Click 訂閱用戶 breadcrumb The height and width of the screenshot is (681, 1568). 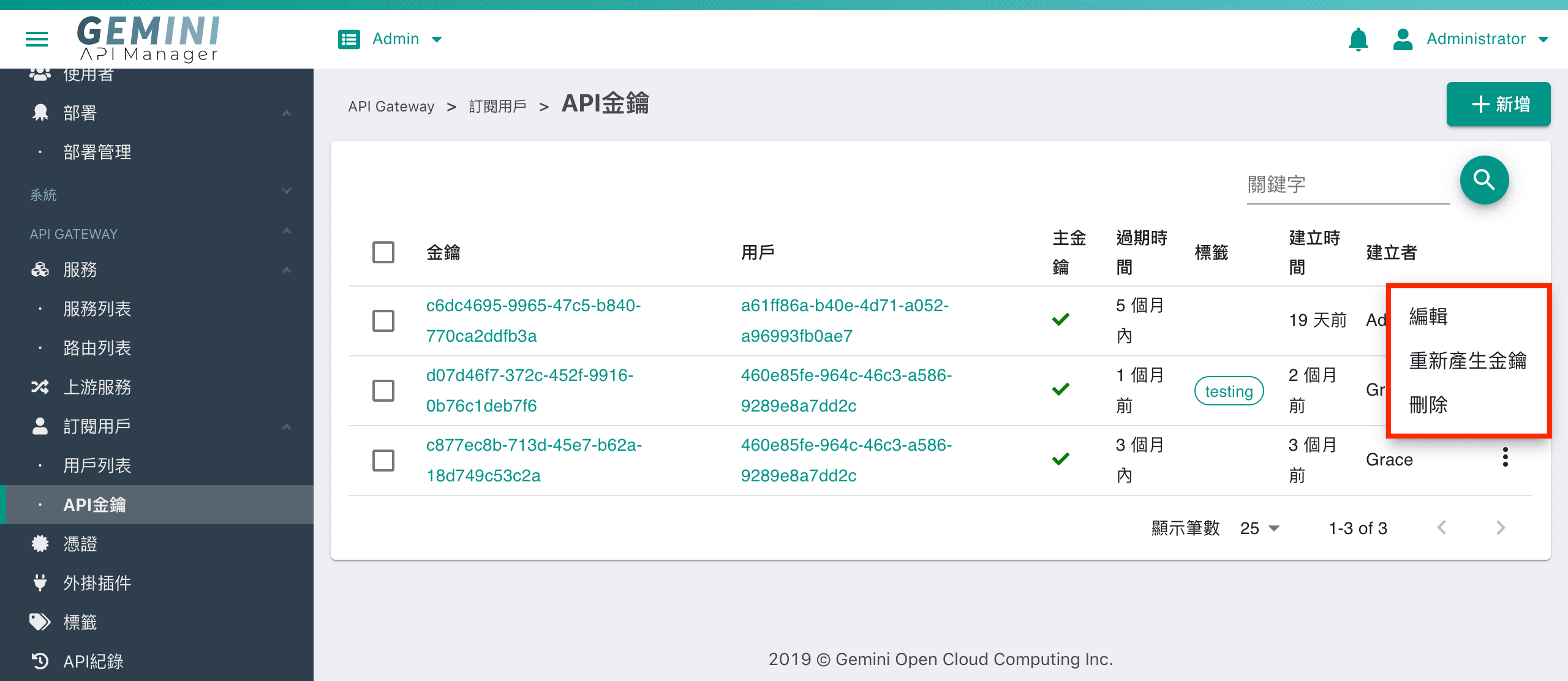(x=497, y=107)
